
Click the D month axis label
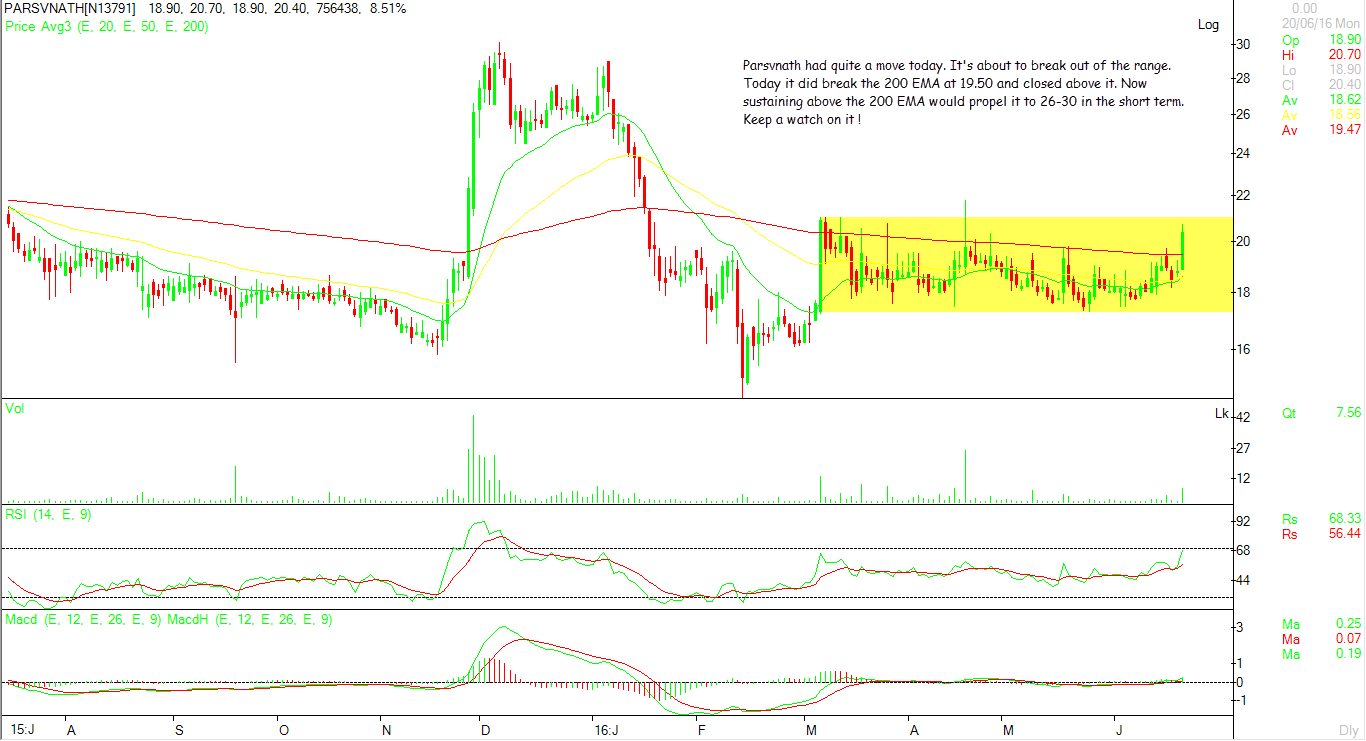[x=485, y=730]
